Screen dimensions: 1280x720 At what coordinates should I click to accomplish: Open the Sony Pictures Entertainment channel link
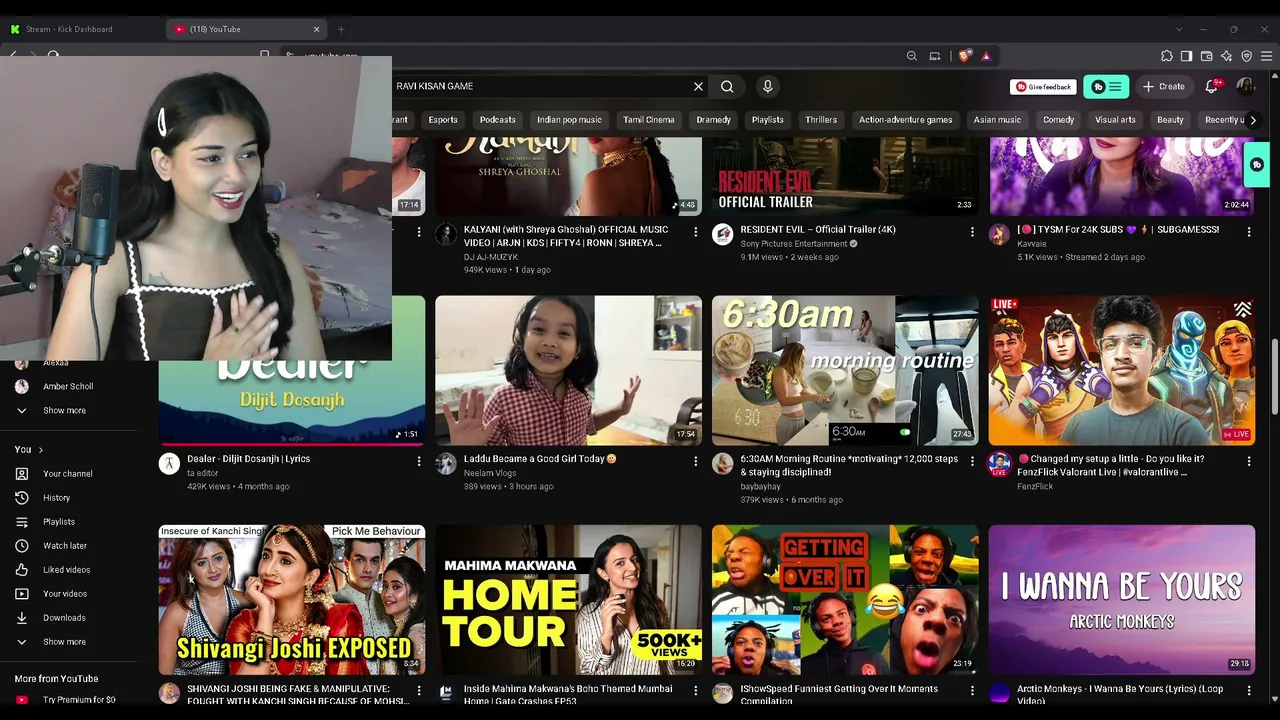click(x=794, y=244)
